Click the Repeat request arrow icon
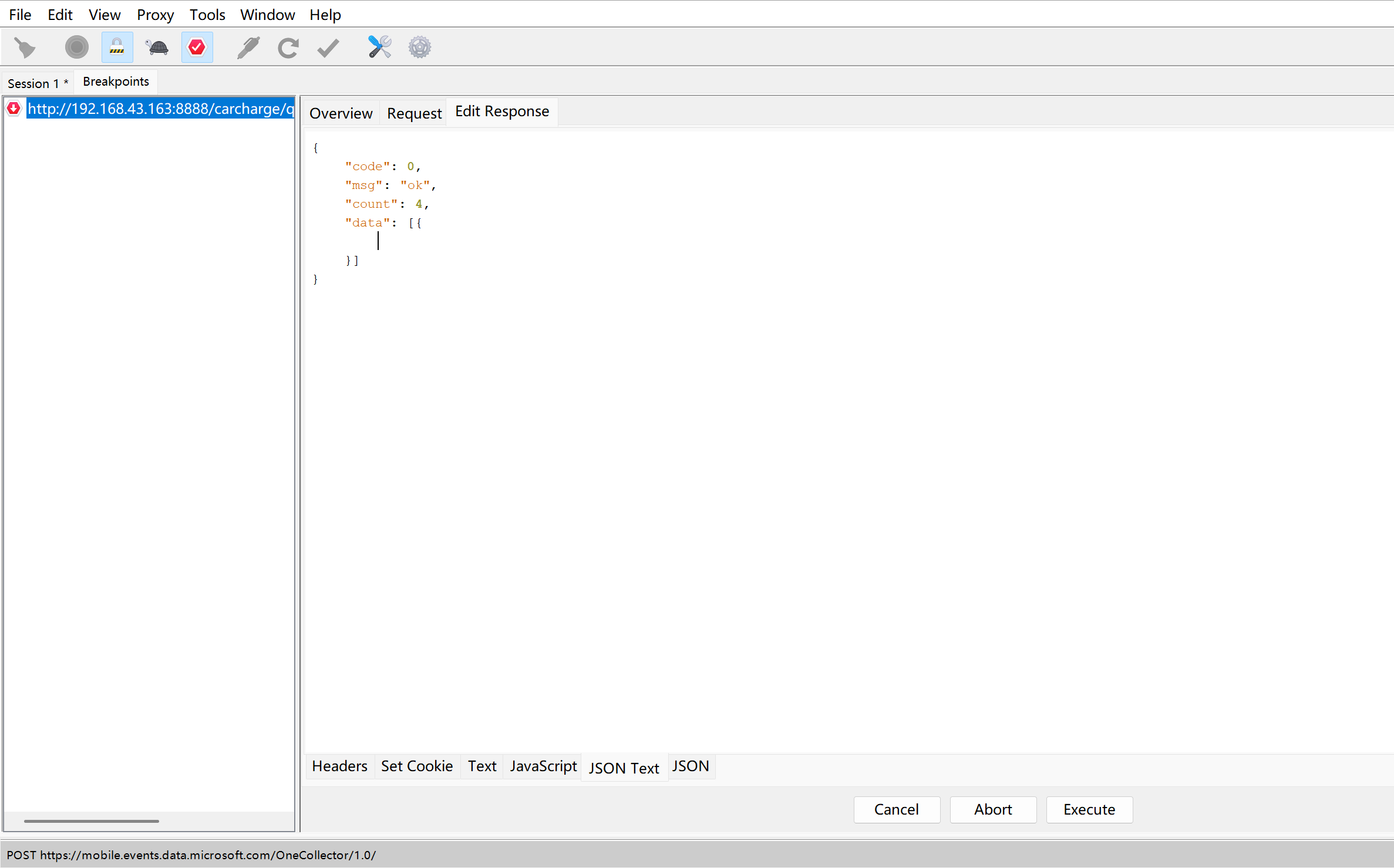The image size is (1394, 868). (x=288, y=48)
